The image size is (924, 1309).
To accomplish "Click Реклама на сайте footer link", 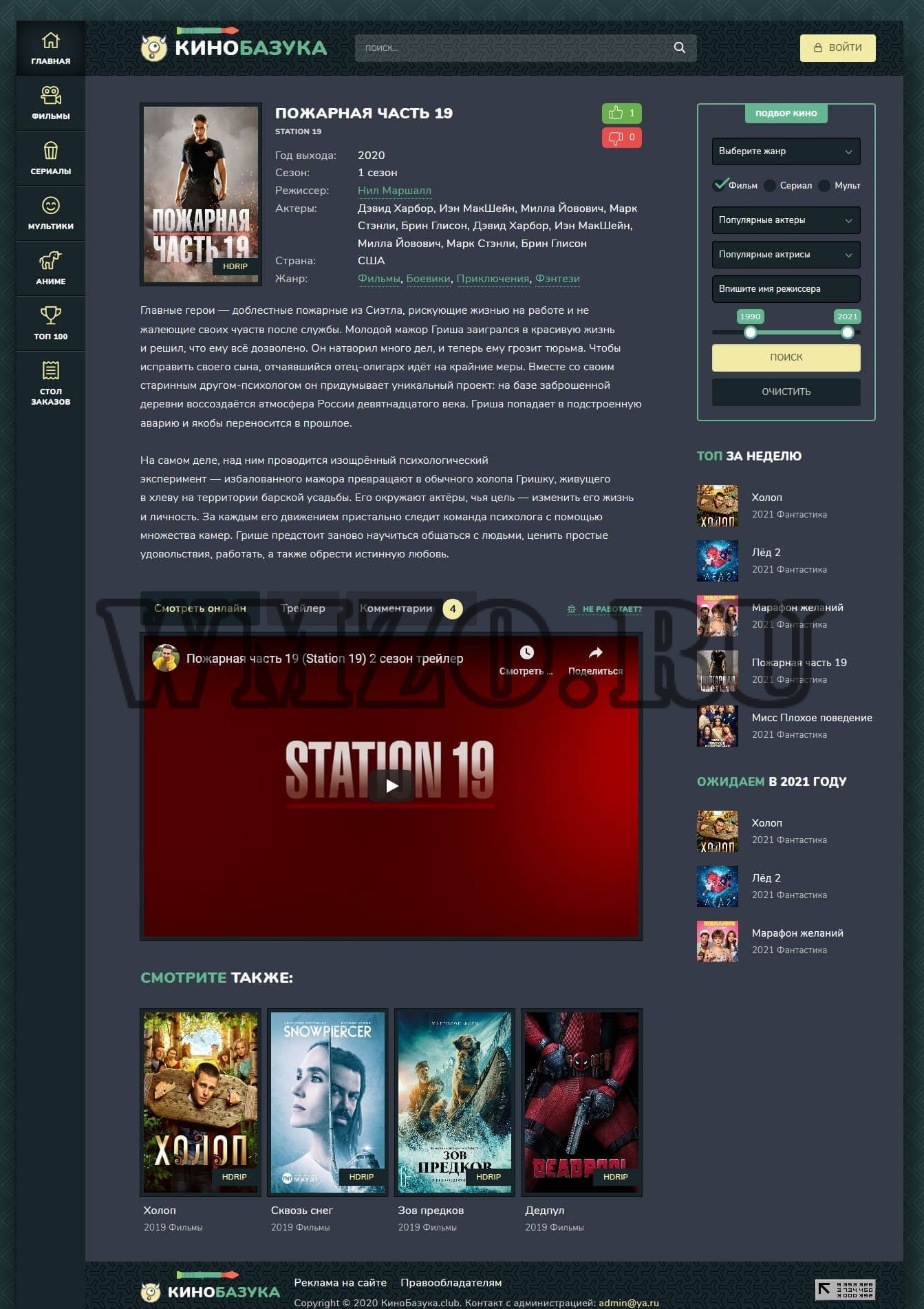I will point(340,1282).
